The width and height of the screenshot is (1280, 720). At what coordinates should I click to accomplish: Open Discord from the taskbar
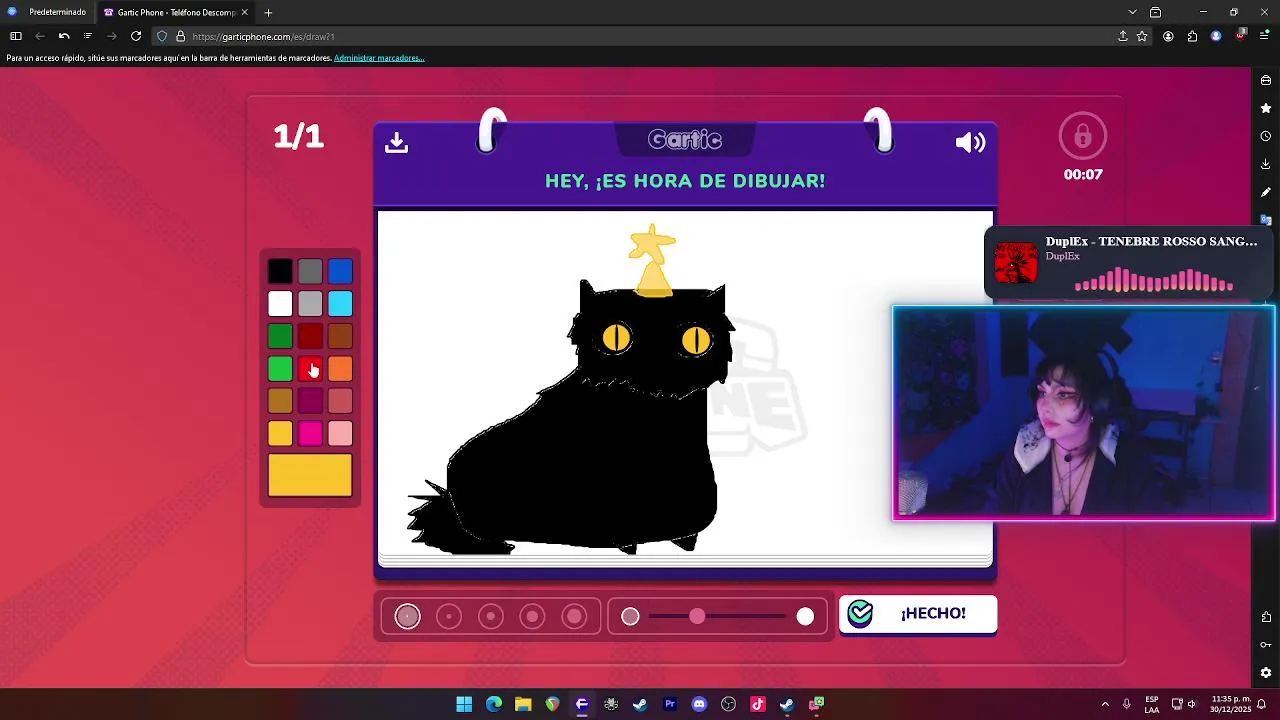699,704
